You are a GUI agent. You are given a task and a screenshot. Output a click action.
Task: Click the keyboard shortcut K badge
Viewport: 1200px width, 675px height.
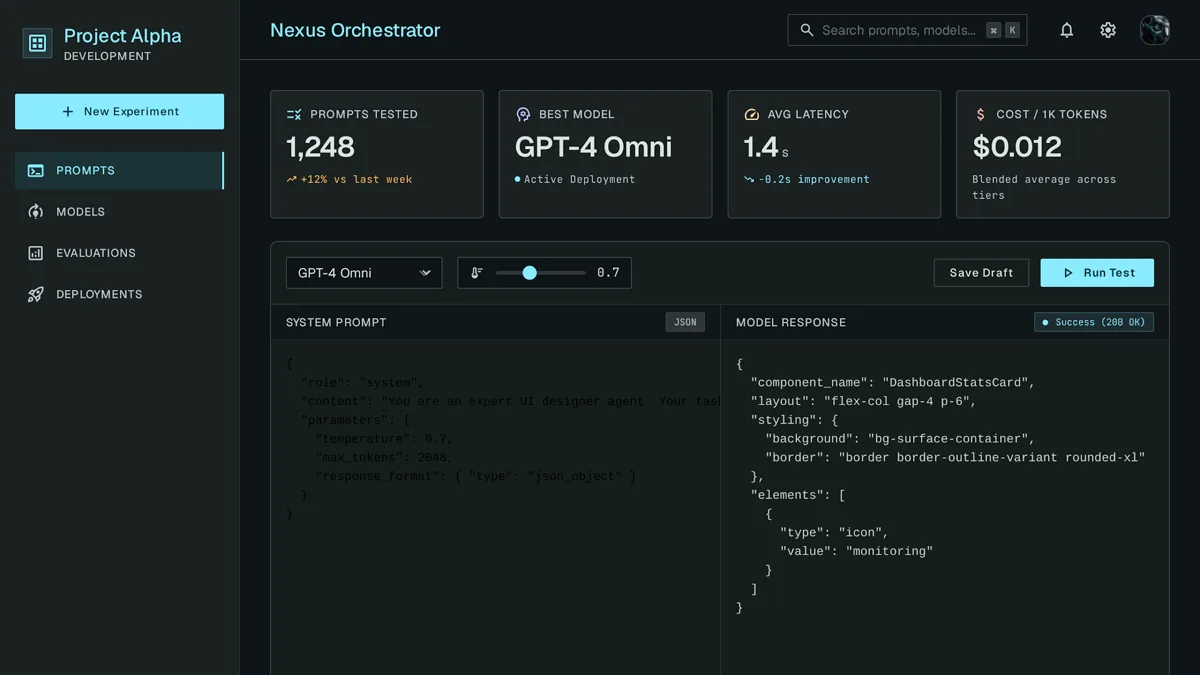[x=1012, y=30]
